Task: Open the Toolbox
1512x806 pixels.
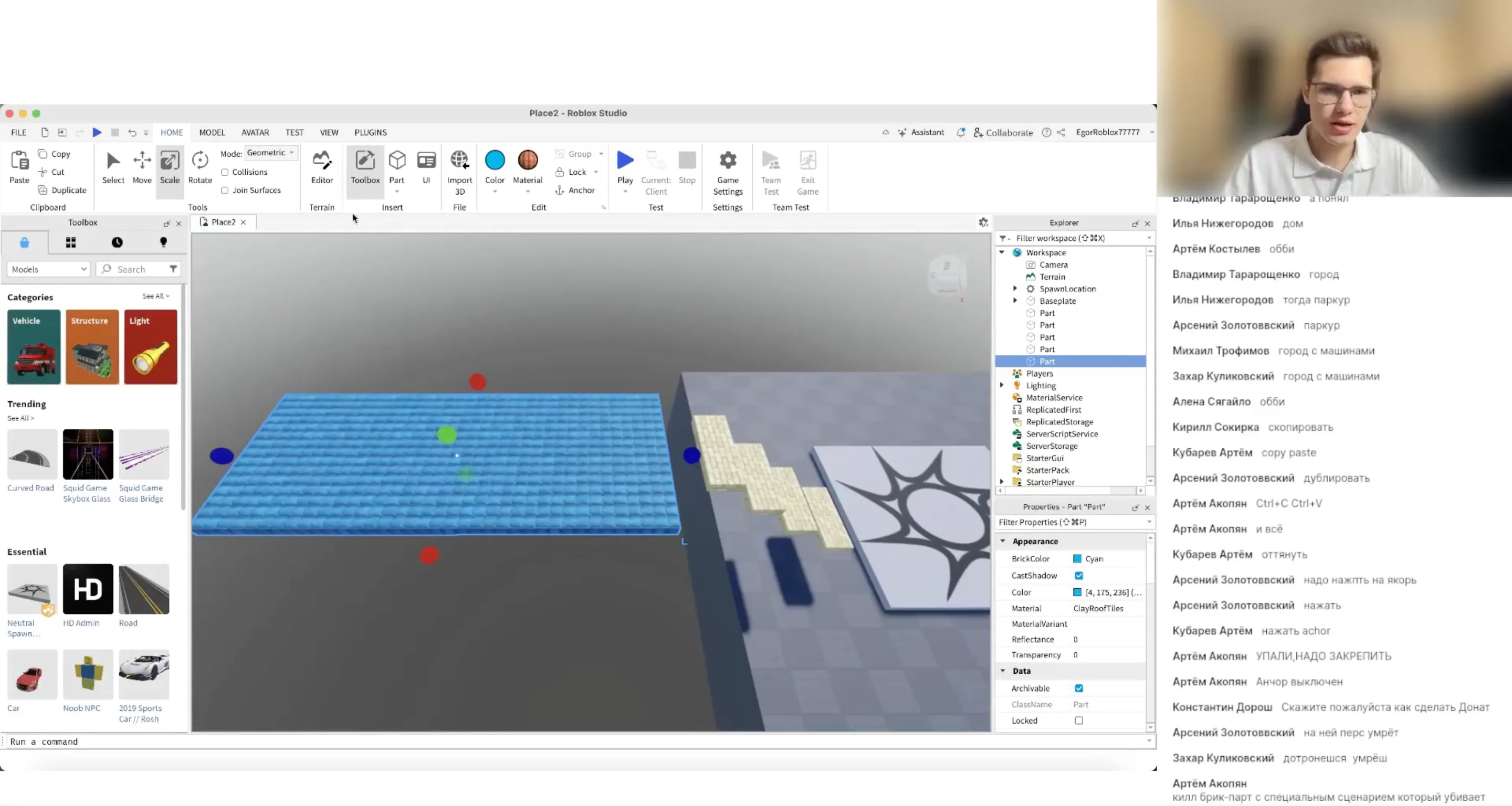Action: pyautogui.click(x=364, y=166)
